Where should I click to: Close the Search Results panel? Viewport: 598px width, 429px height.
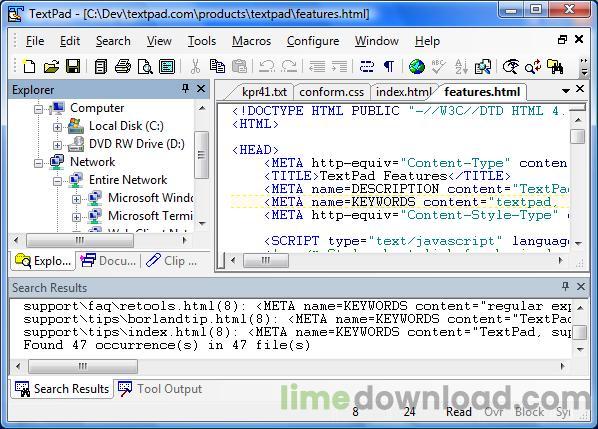580,286
